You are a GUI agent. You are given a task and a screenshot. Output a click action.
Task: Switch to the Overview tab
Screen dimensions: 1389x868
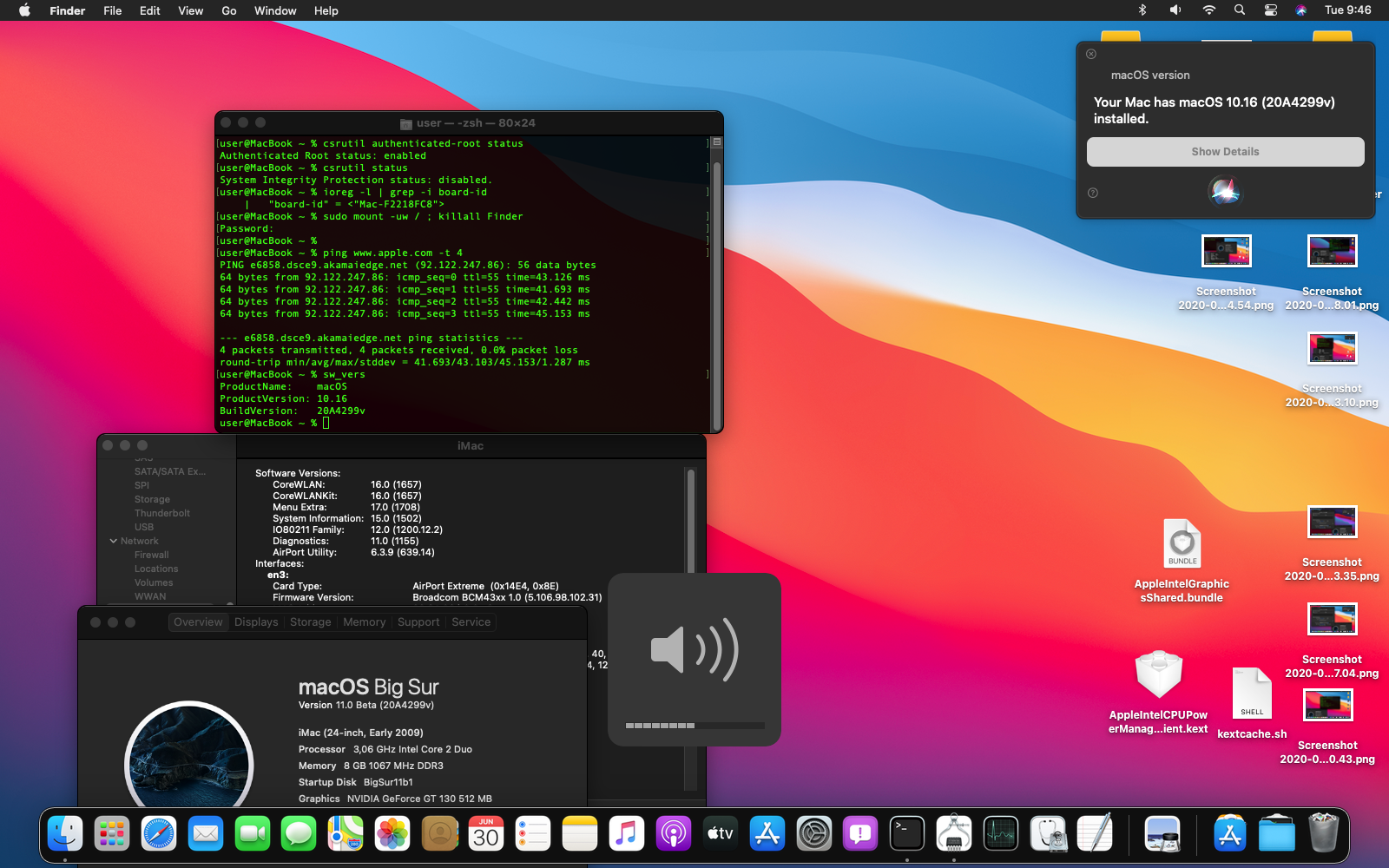198,622
